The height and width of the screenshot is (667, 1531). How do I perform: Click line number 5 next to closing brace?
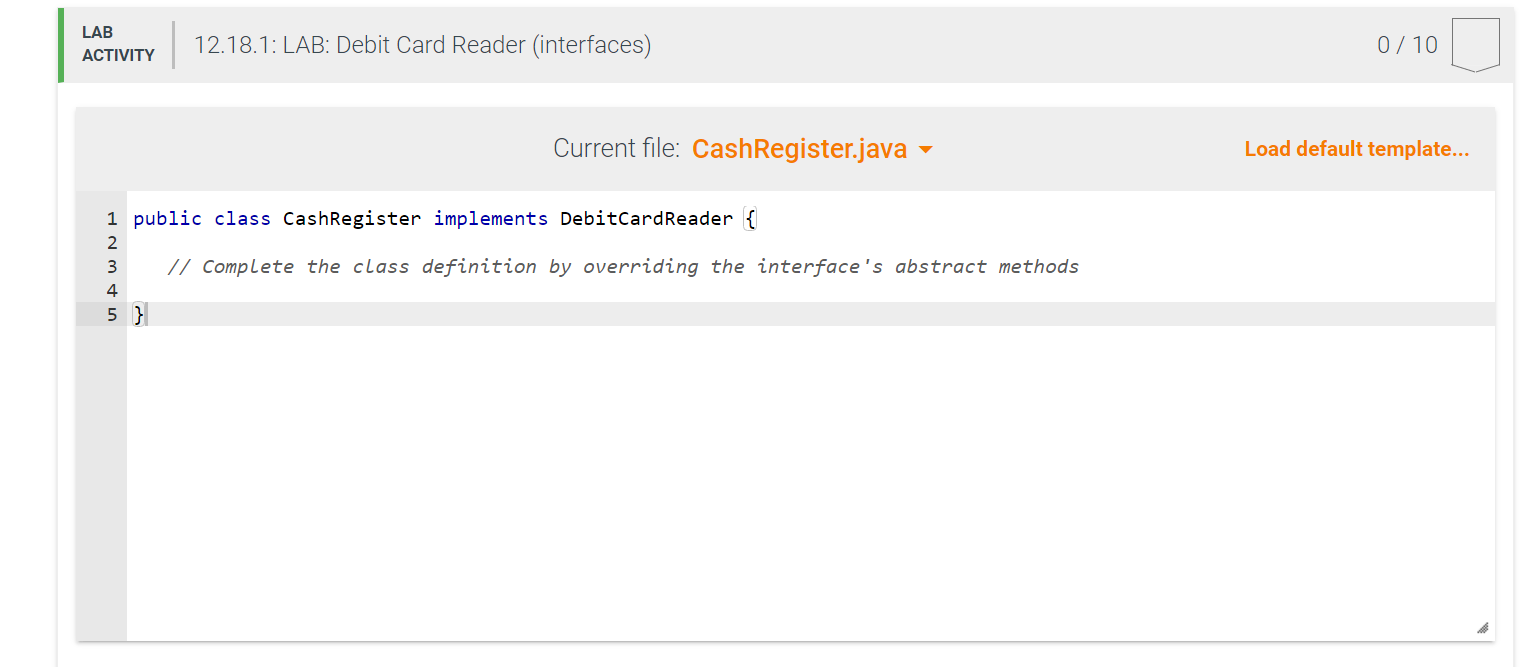[111, 314]
